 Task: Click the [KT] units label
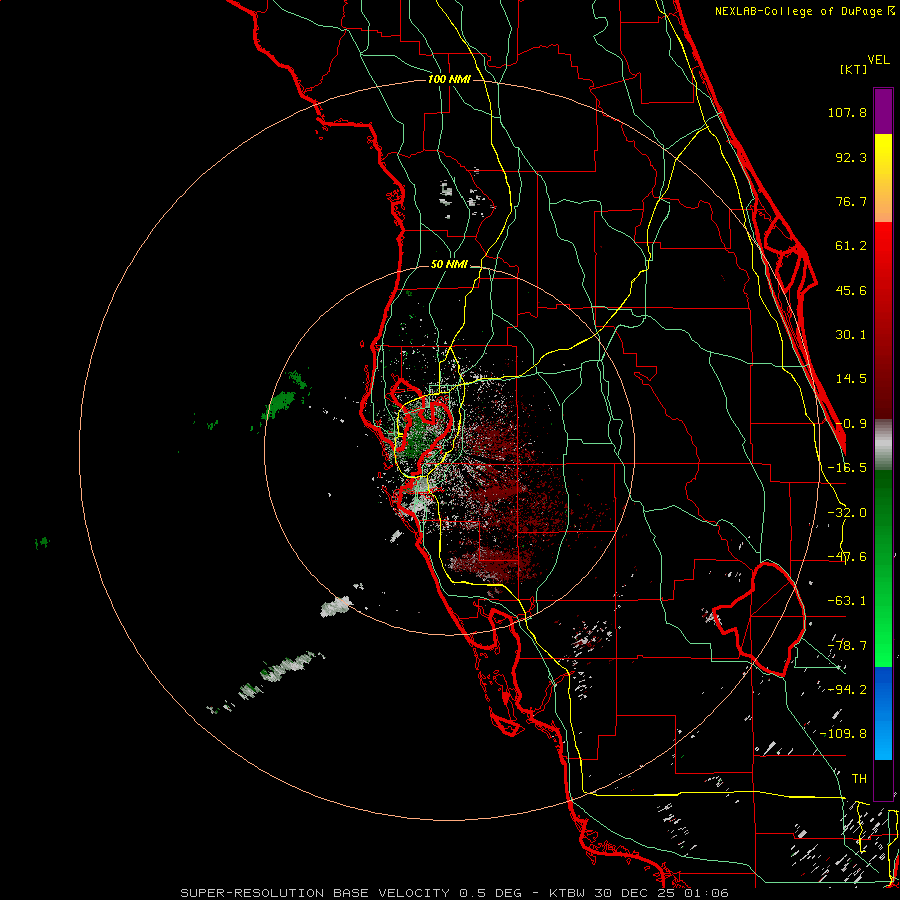(x=853, y=69)
